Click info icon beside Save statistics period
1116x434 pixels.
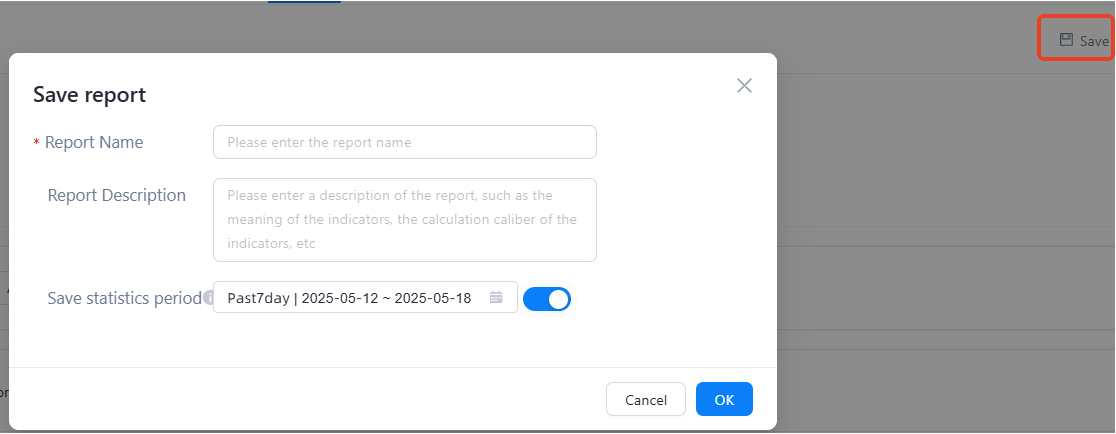208,298
